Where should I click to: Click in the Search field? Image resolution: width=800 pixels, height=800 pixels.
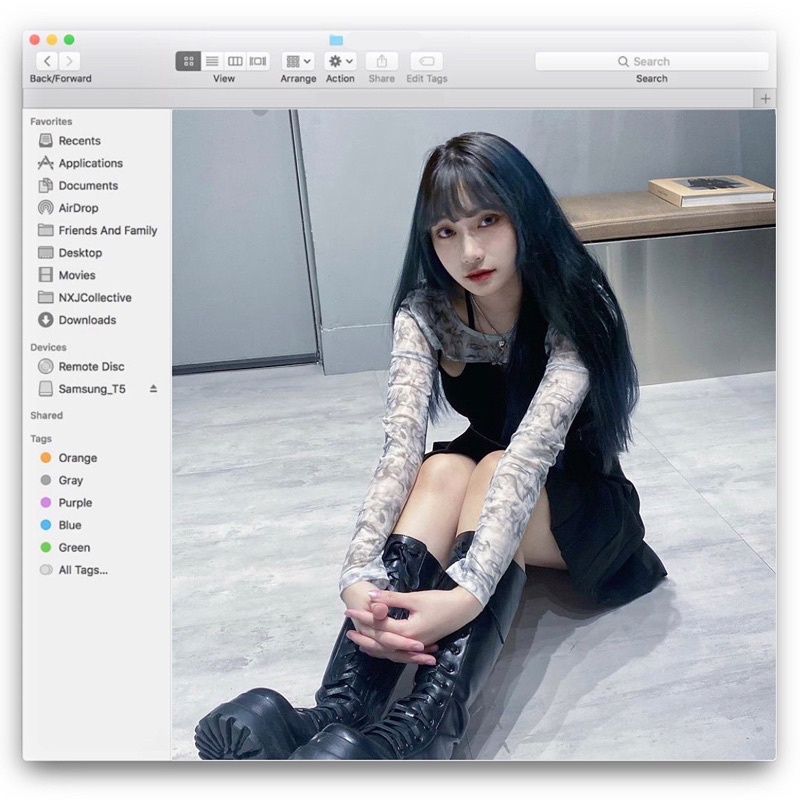click(651, 61)
